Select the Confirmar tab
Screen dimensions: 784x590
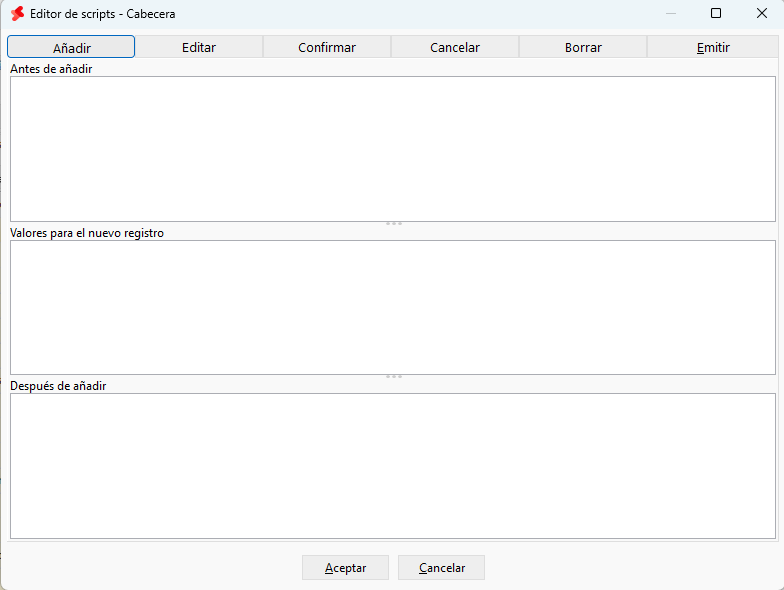click(x=327, y=47)
